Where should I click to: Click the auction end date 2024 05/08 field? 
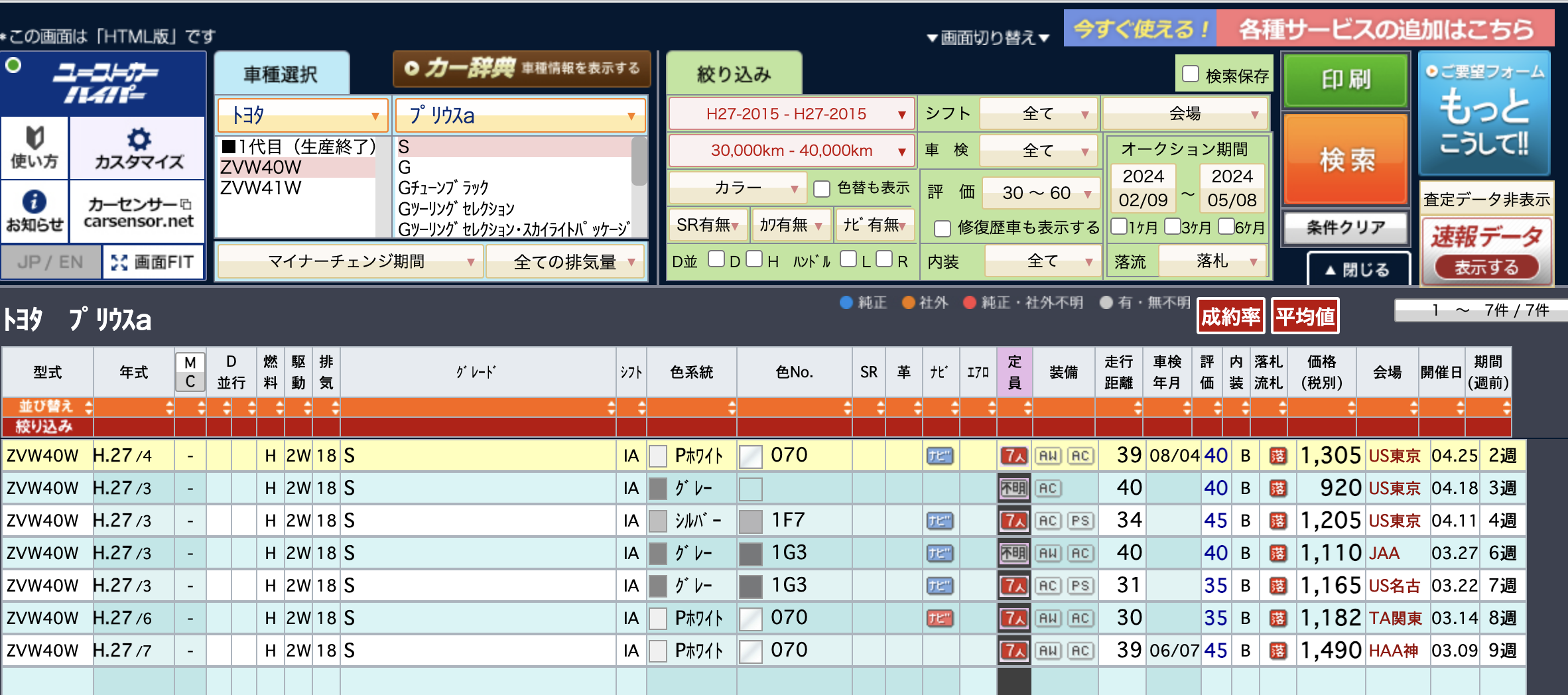pos(1232,188)
